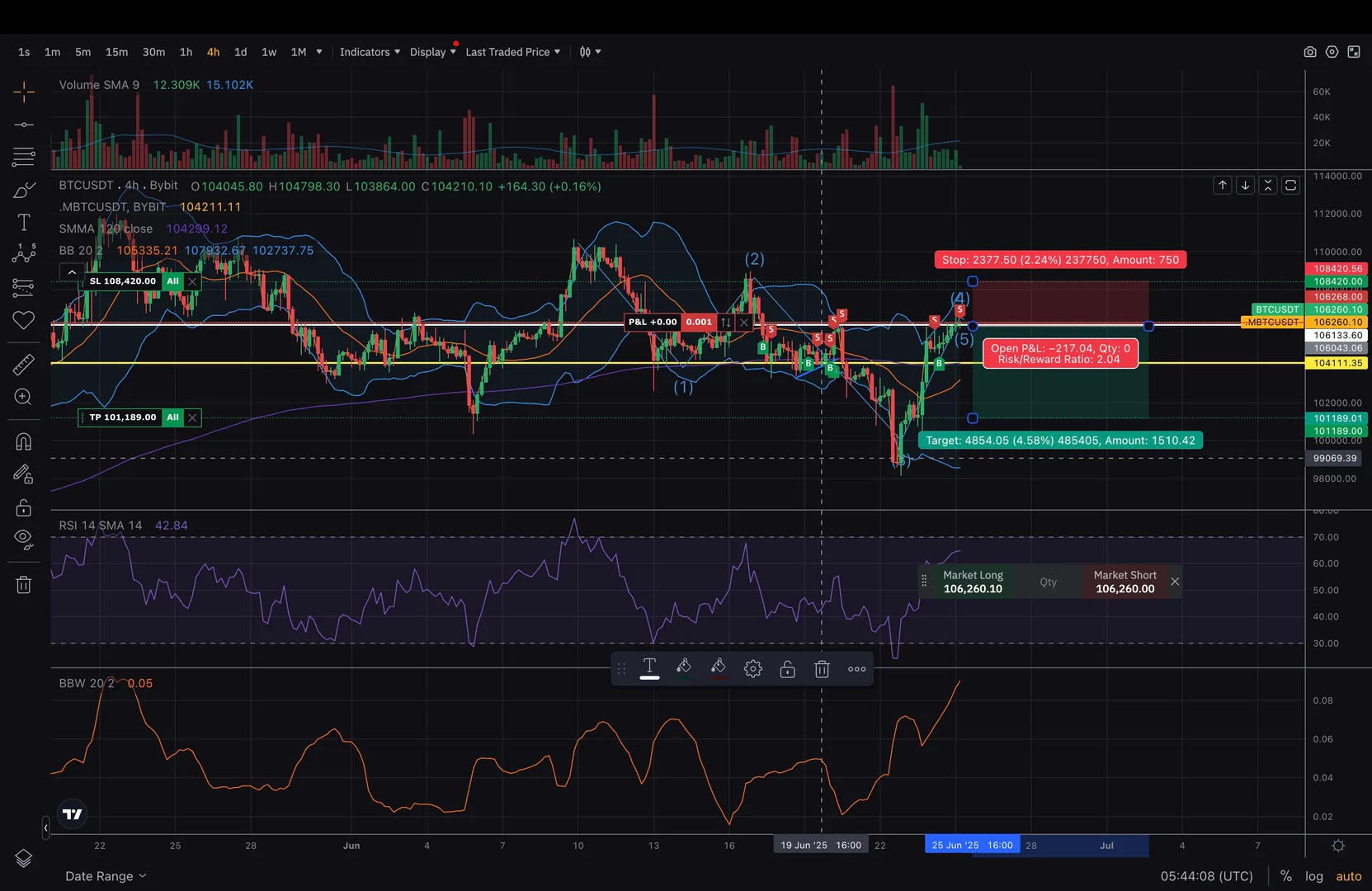Screen dimensions: 1372x891
Task: Open the chart type candles dropdown
Action: click(590, 52)
